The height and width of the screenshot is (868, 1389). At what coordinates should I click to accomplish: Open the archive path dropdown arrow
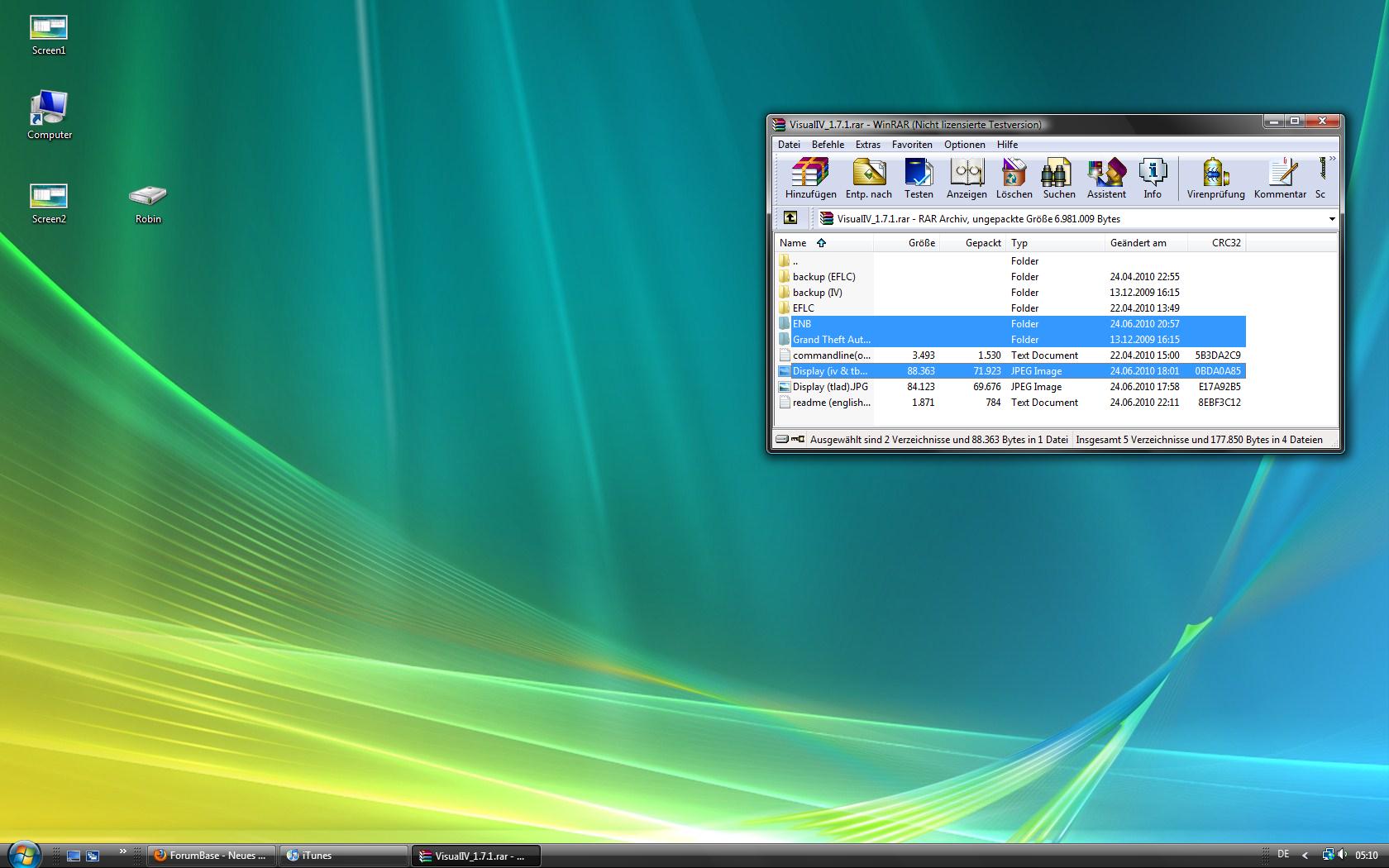1332,219
